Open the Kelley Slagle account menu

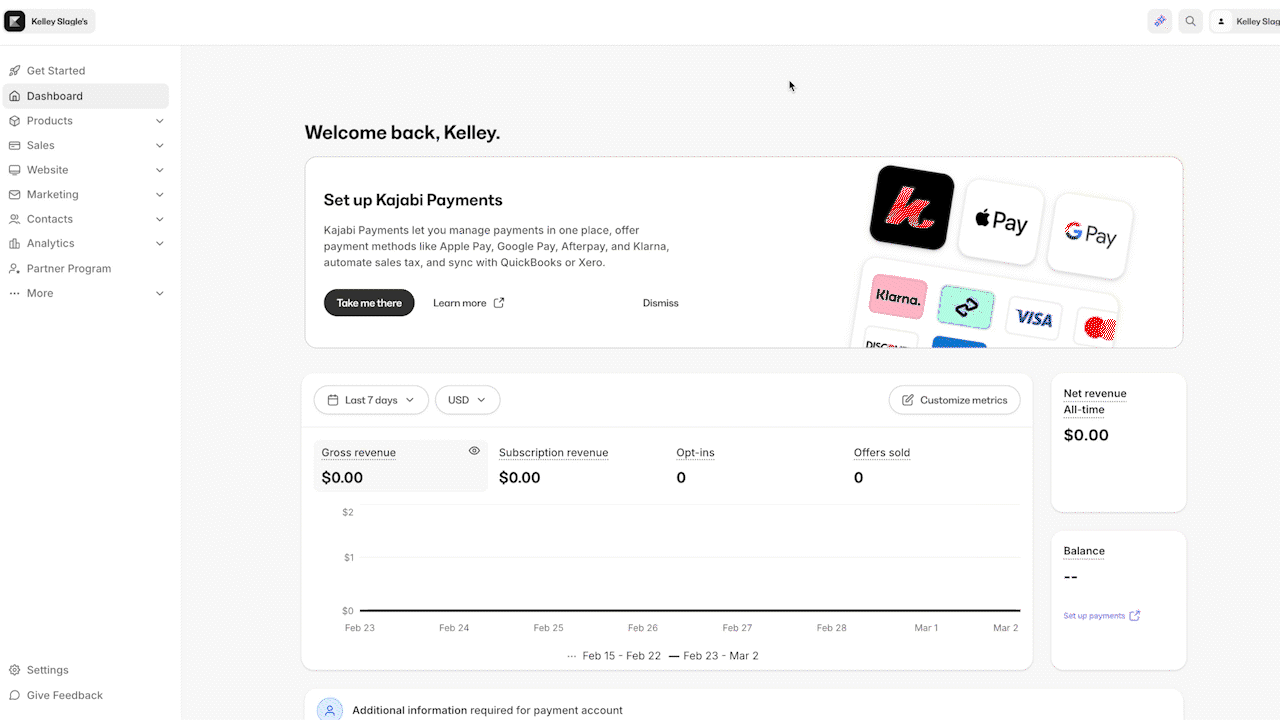1245,21
